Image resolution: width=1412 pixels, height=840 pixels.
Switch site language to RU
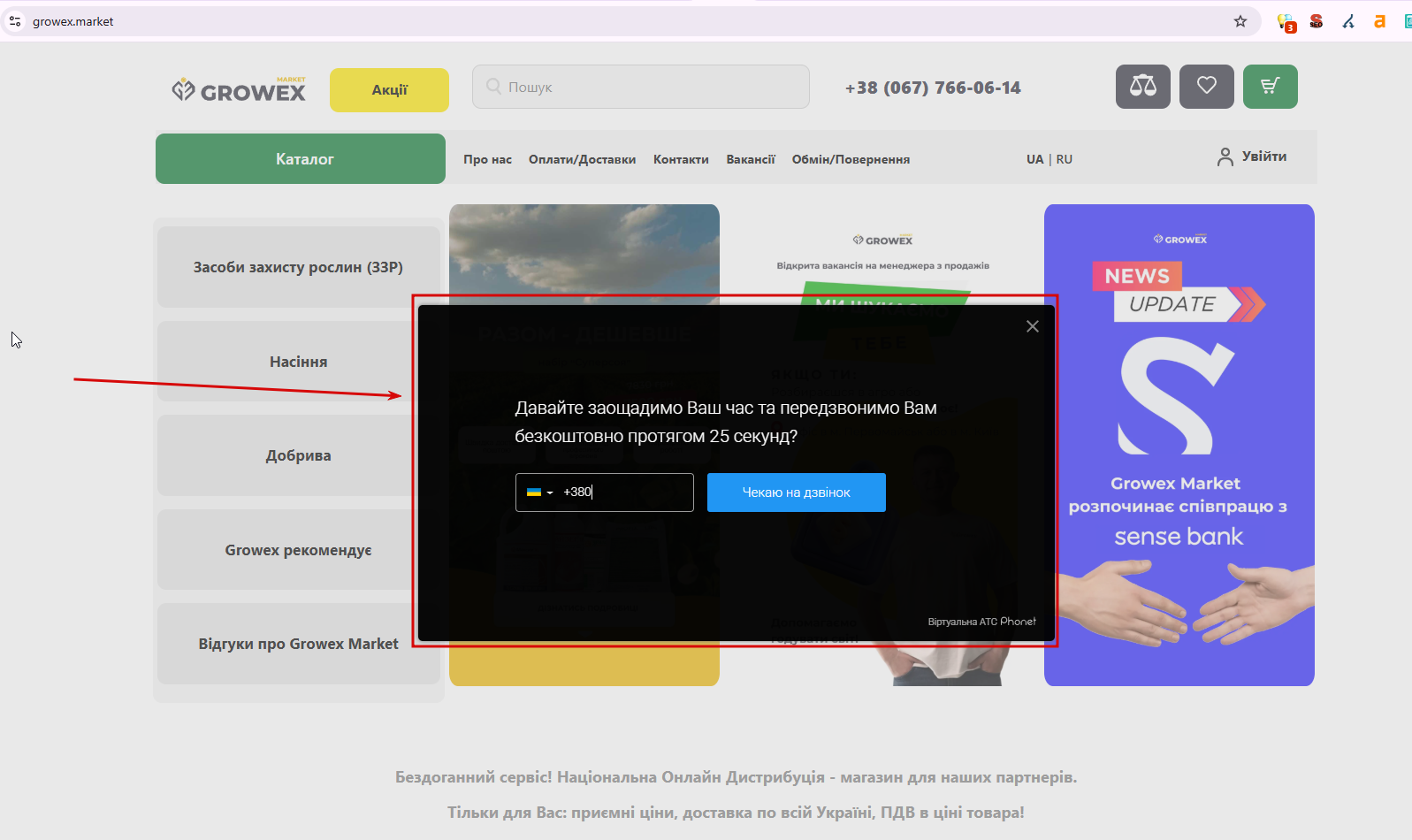tap(1065, 159)
